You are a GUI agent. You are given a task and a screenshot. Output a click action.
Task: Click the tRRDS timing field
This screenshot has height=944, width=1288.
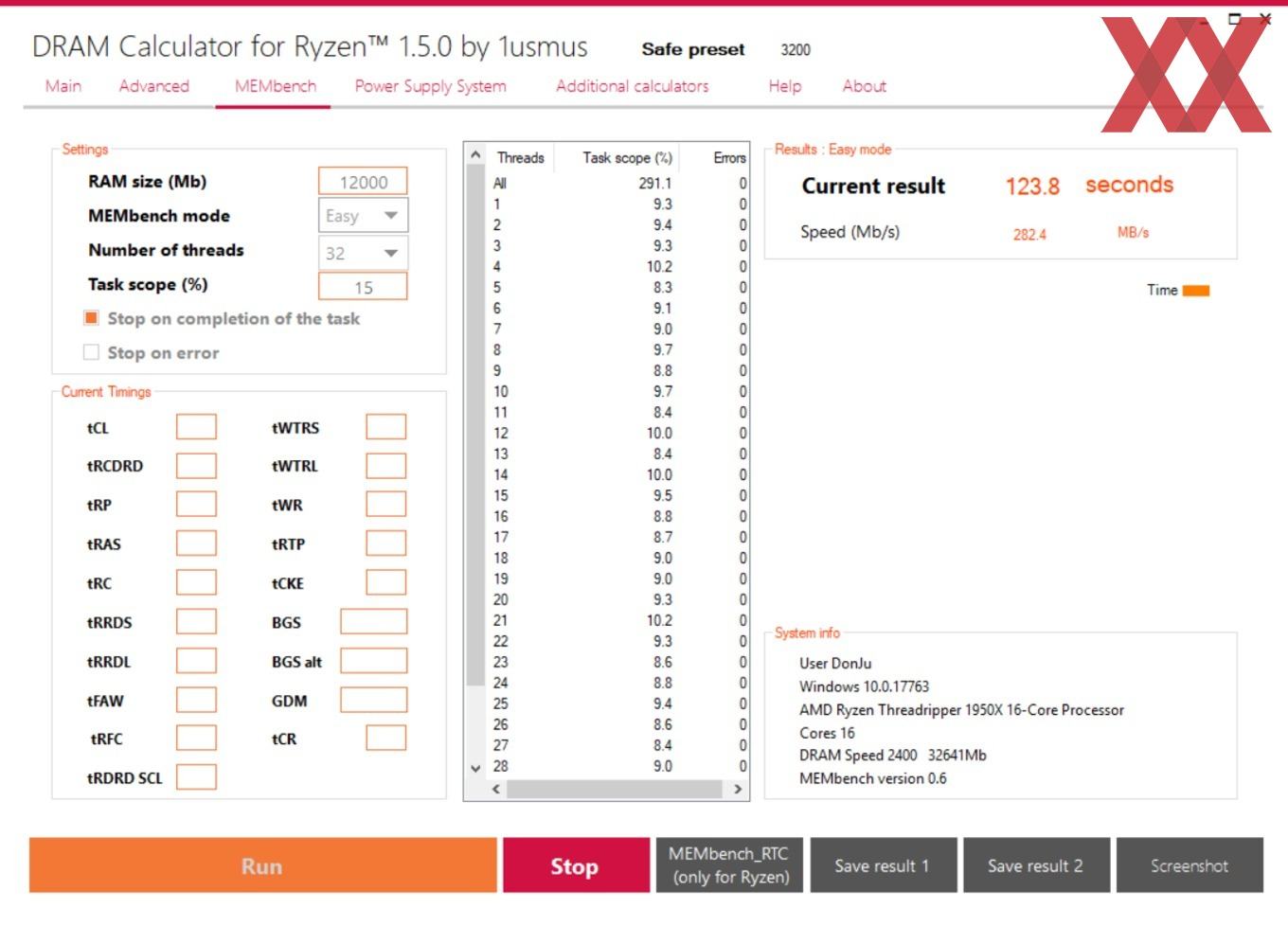196,622
